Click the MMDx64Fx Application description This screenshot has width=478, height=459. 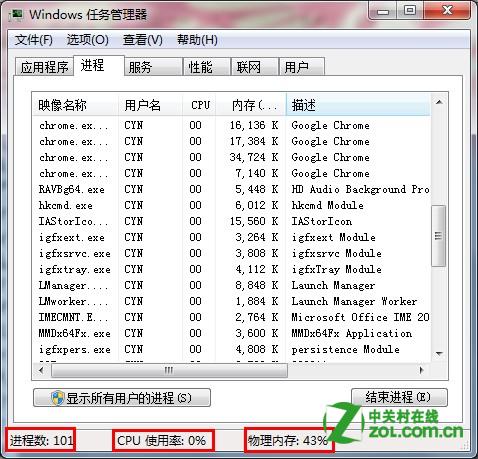tap(352, 333)
